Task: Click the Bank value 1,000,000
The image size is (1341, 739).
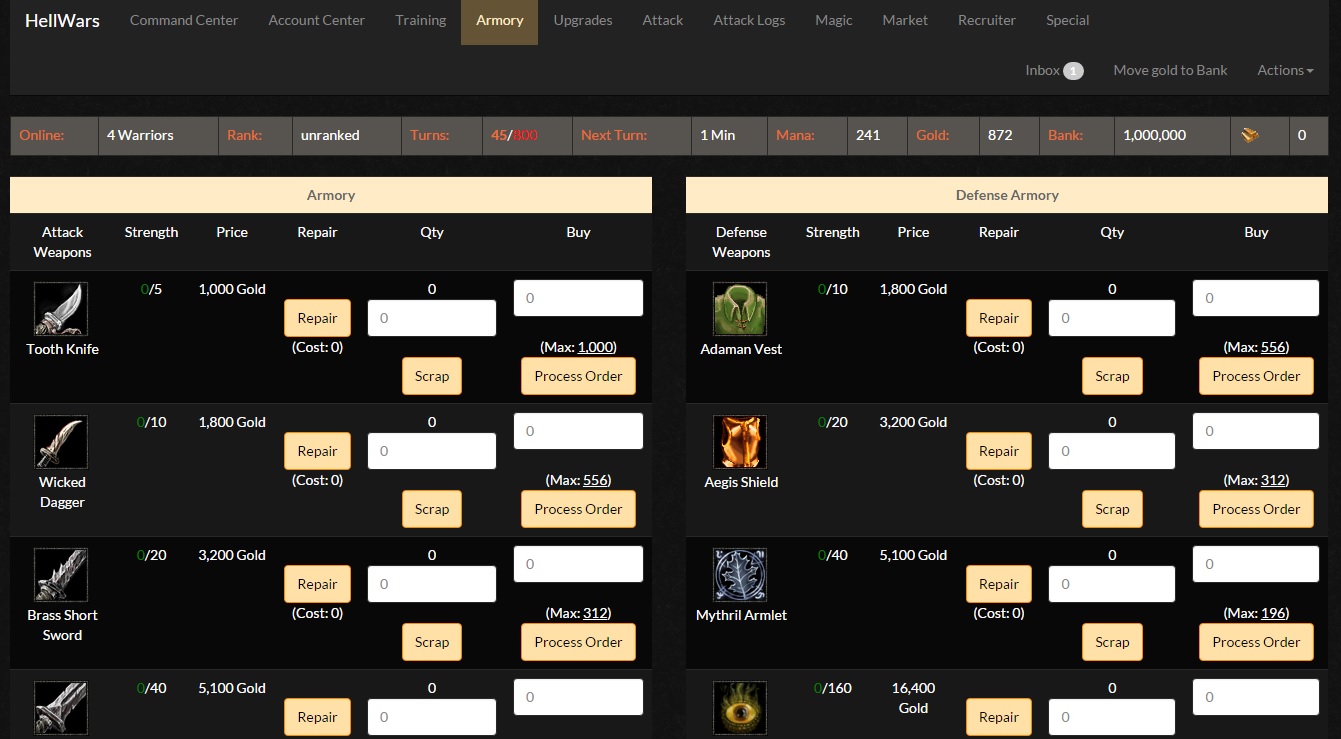Action: [x=1154, y=135]
